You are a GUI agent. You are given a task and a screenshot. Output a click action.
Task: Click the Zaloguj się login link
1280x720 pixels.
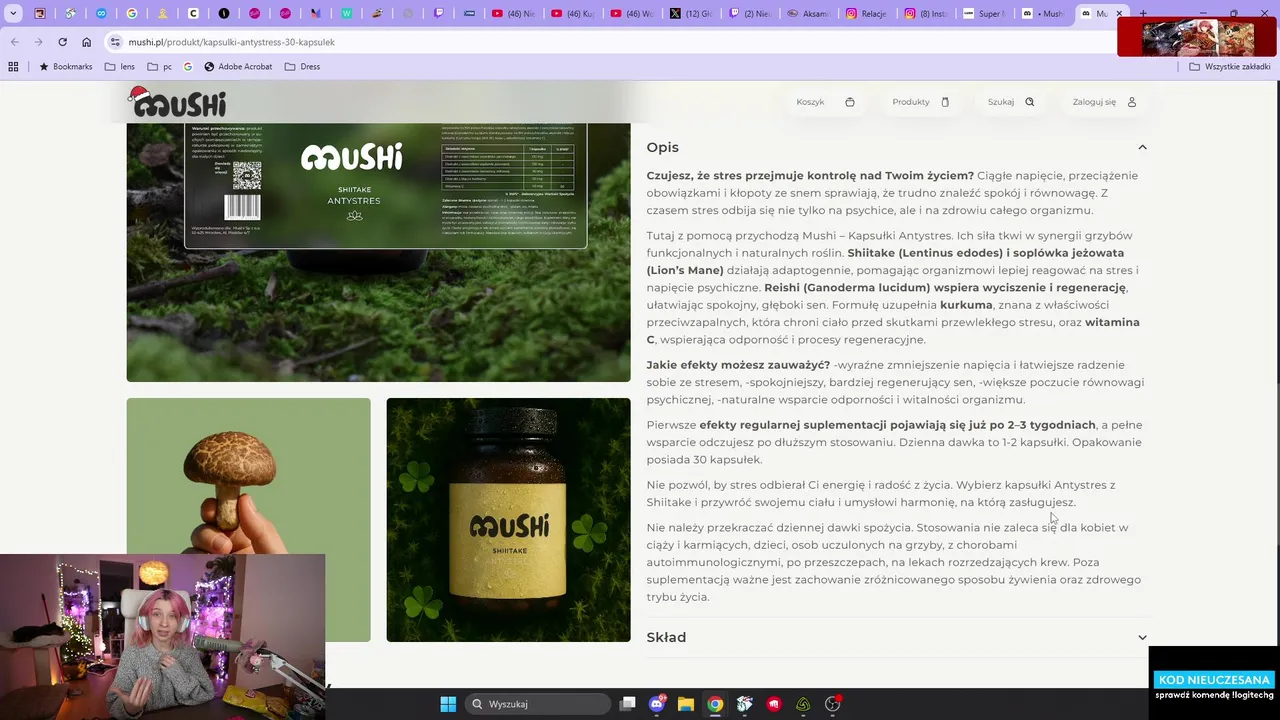(1094, 102)
